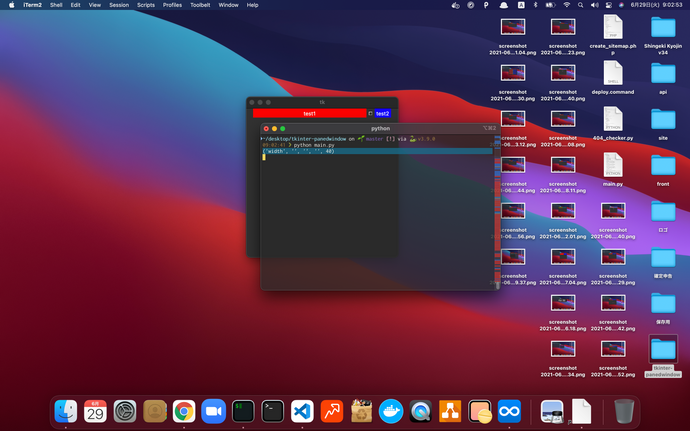690x431 pixels.
Task: Open the Contacts app in Dock
Action: click(154, 411)
